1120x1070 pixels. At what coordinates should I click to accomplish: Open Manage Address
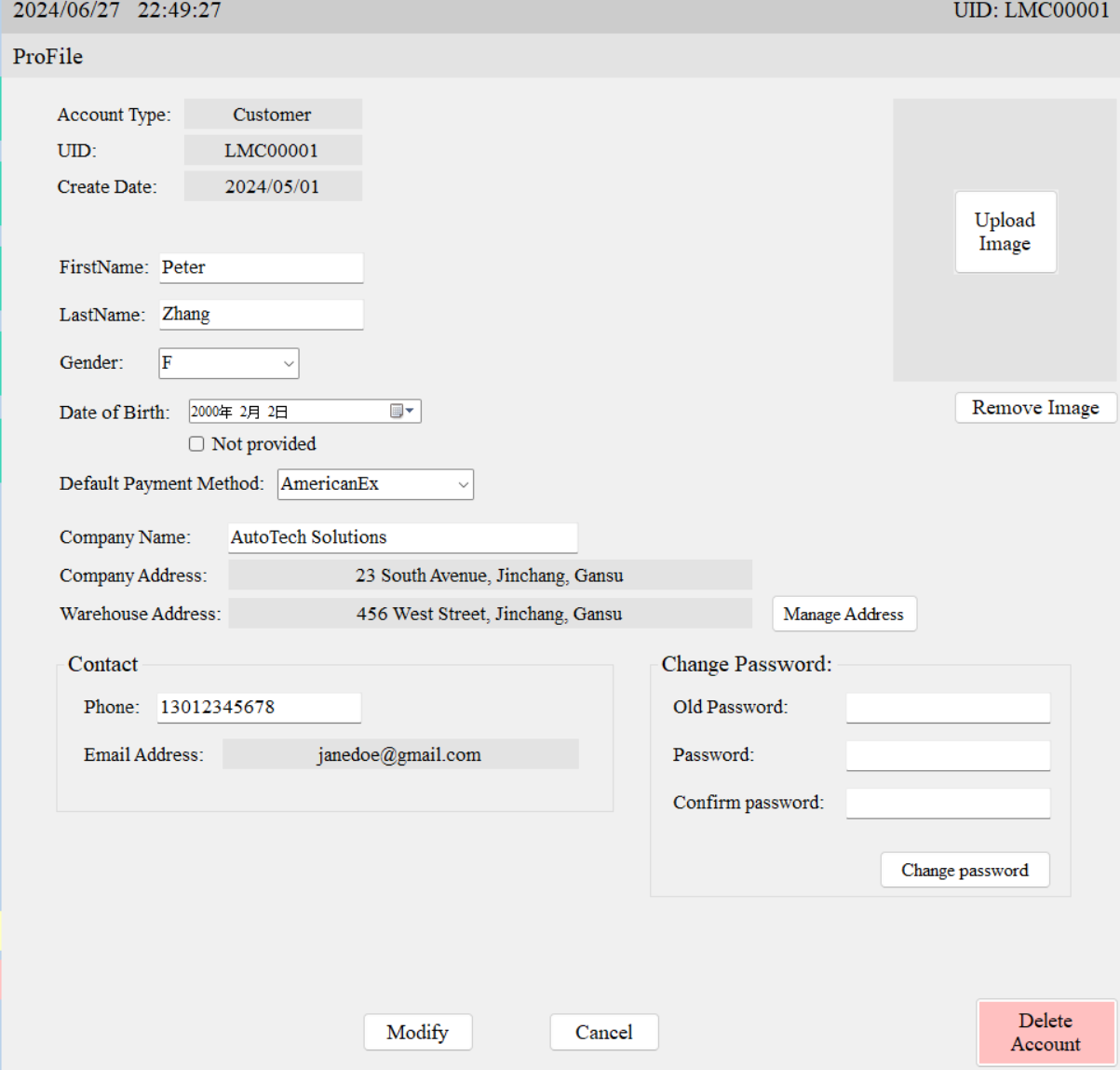pyautogui.click(x=843, y=614)
